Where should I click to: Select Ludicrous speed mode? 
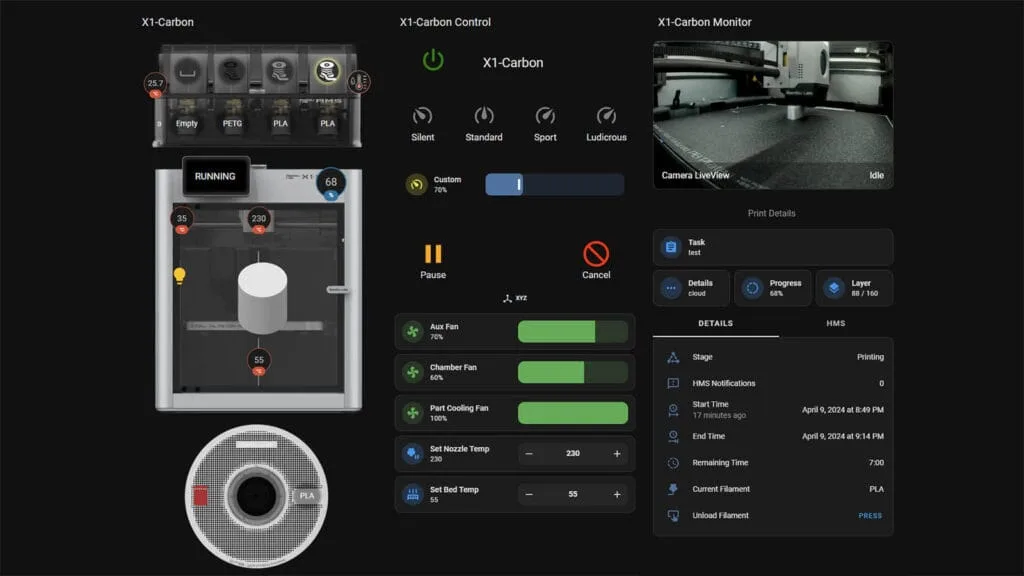pyautogui.click(x=606, y=116)
